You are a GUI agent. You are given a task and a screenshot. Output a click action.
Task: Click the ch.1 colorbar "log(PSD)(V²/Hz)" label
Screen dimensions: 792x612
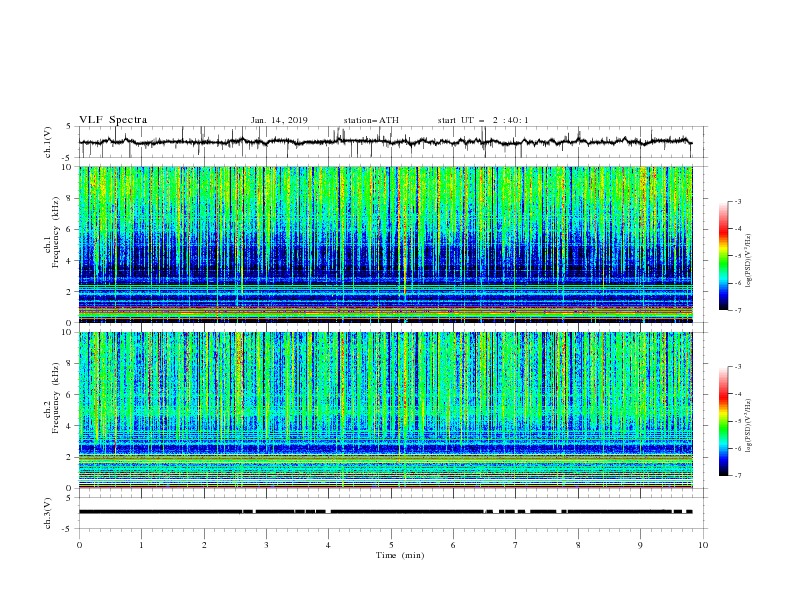[749, 261]
